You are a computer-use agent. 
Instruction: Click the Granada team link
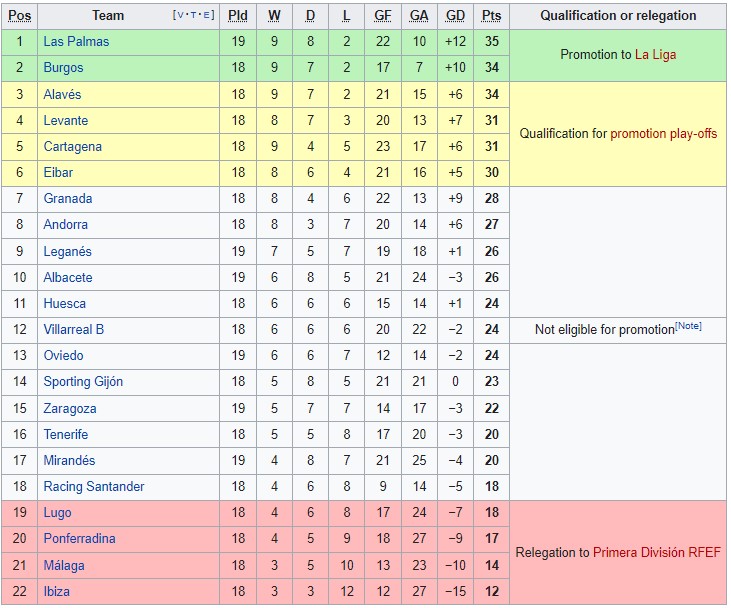(x=68, y=199)
